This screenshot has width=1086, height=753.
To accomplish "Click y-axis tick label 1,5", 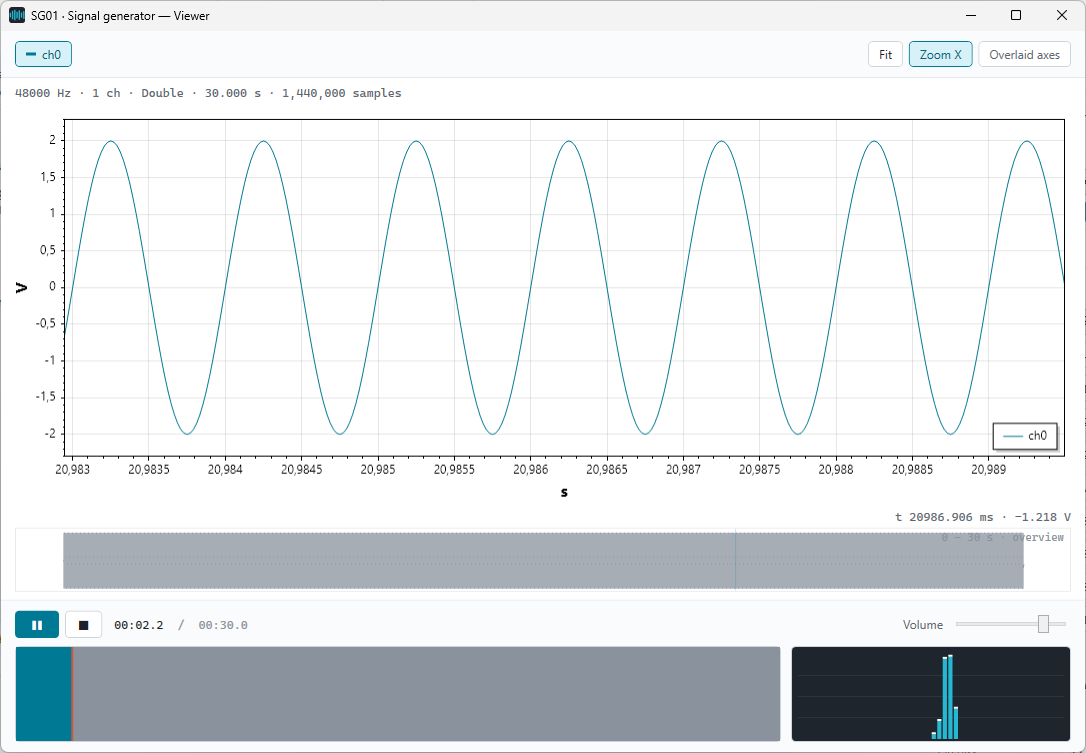I will point(48,177).
